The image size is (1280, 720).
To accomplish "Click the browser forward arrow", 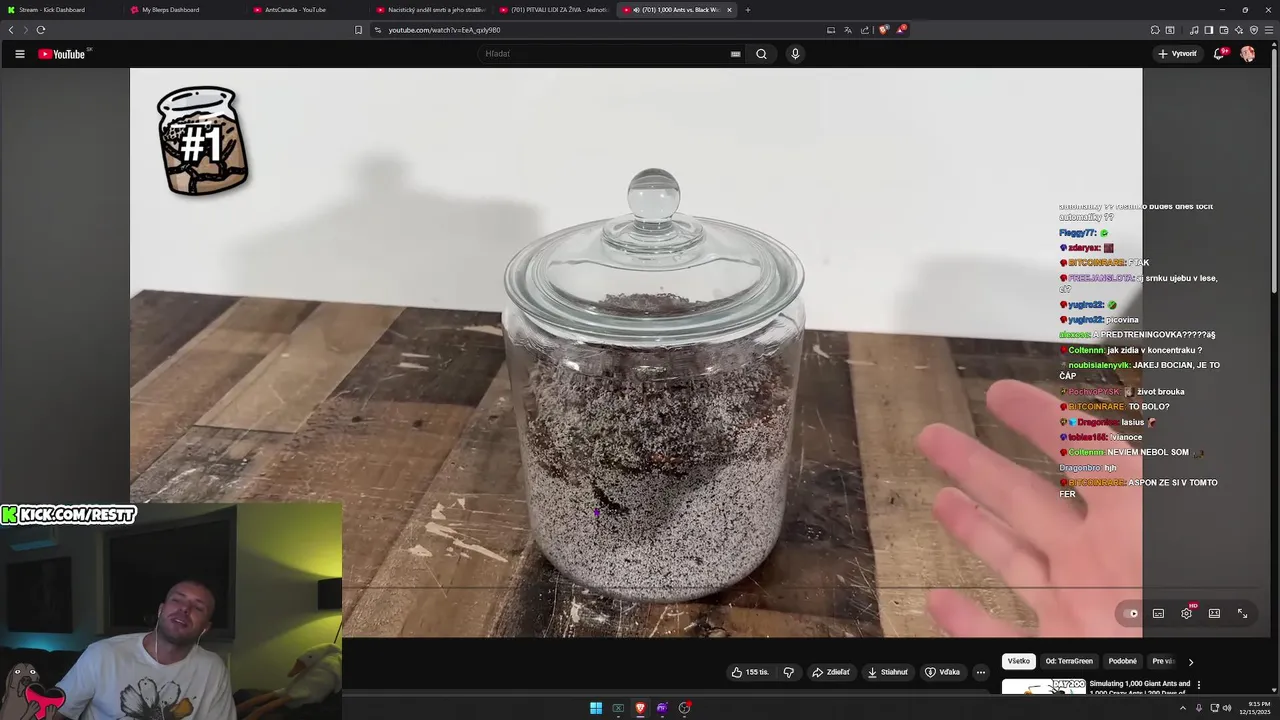I will (x=25, y=30).
